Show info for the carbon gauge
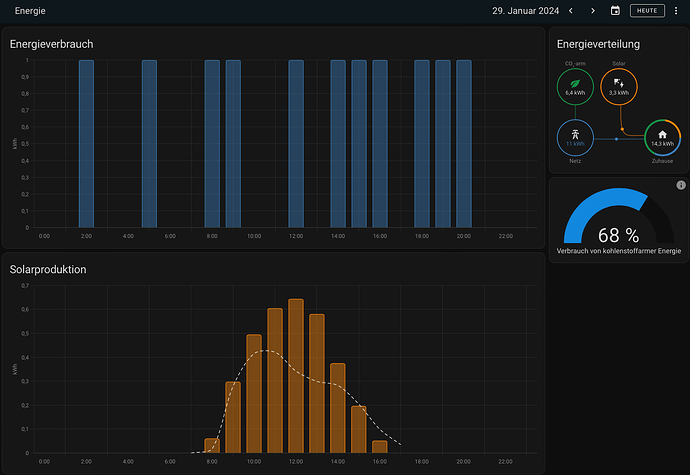 (680, 185)
